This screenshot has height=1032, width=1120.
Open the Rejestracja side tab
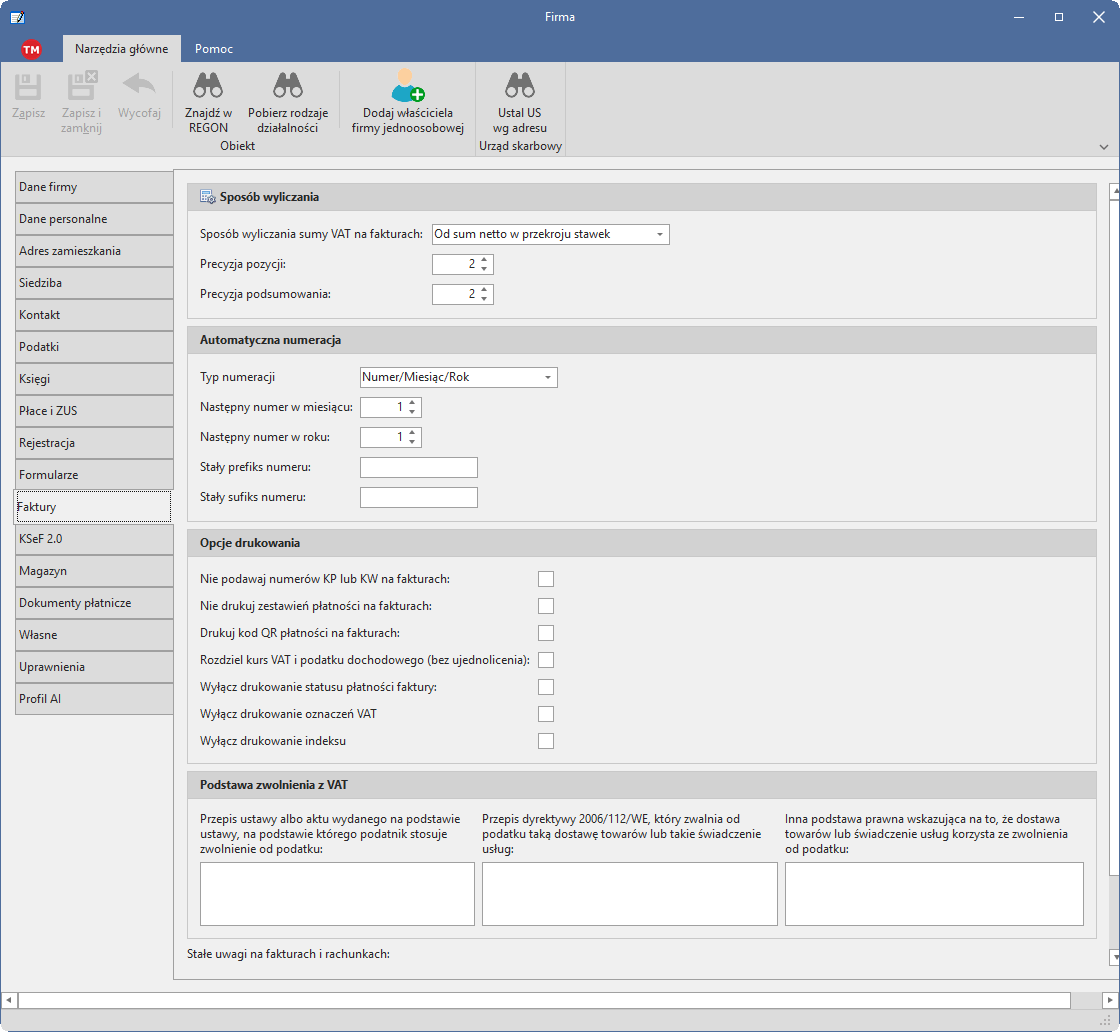click(94, 443)
